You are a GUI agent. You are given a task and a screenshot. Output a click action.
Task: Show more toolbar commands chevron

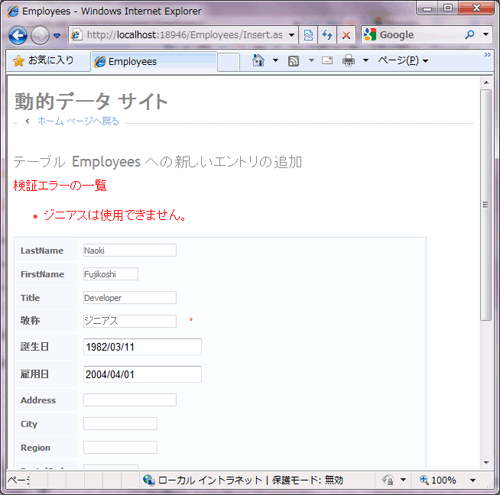click(x=487, y=55)
